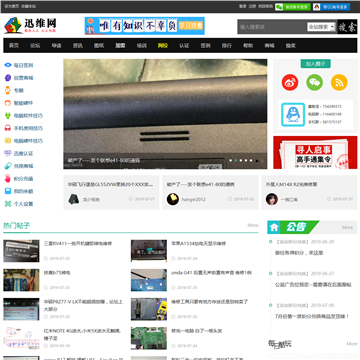Viewport: 360px width, 360px height.
Task: Open post onda G41 后置无声前置有声音
Action: (211, 273)
